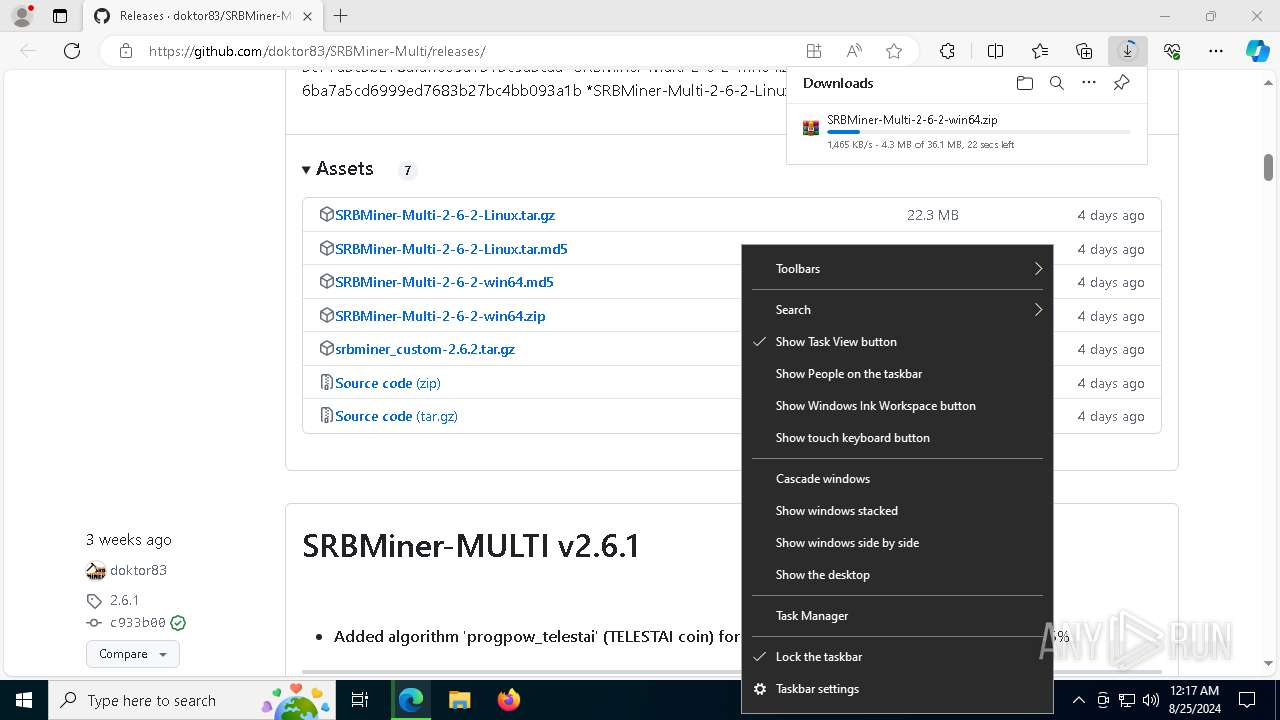
Task: Open doktor83 author profile link
Action: coord(138,570)
